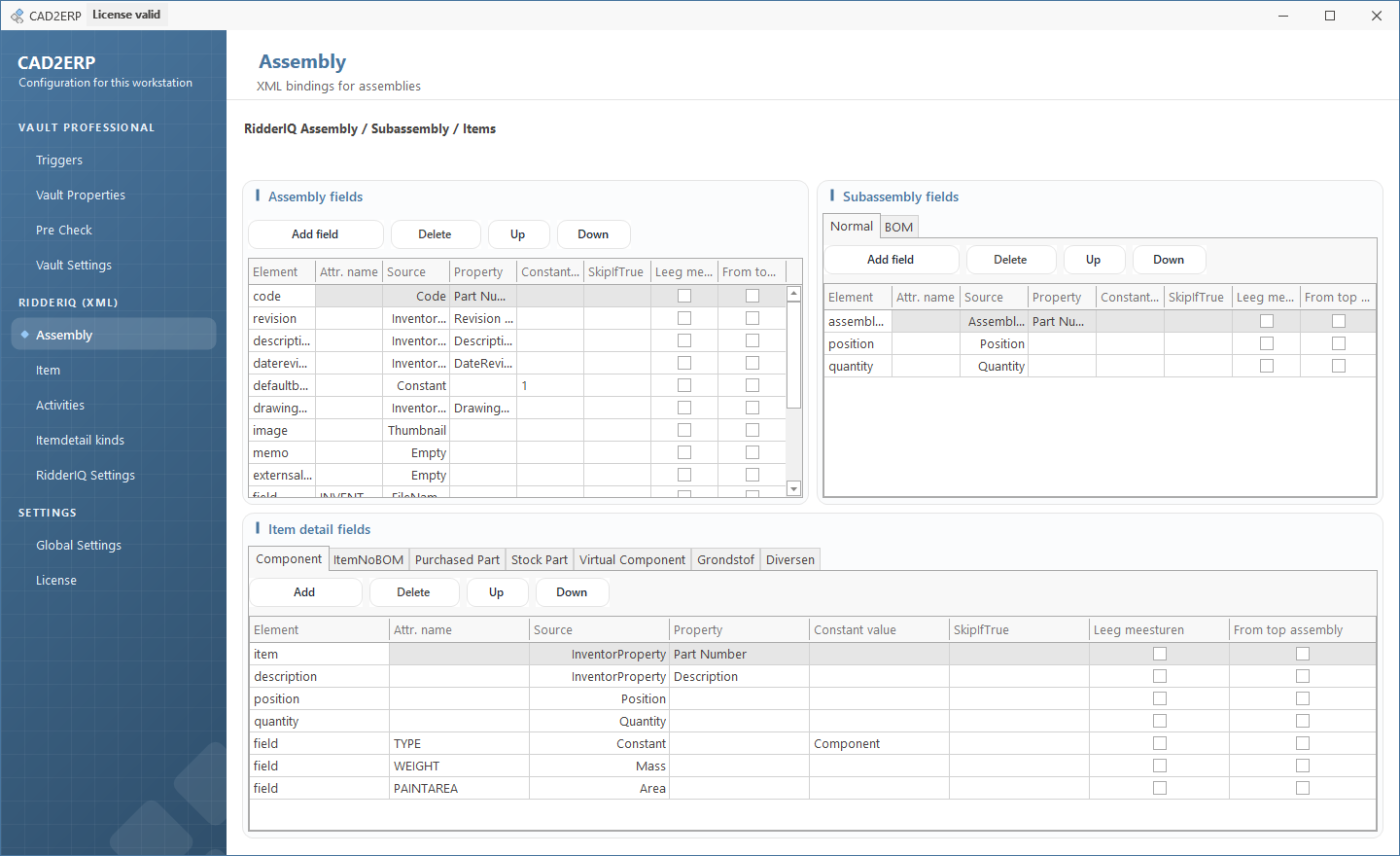
Task: Toggle Leeg meesturen for the WEIGHT field row
Action: tap(1160, 766)
